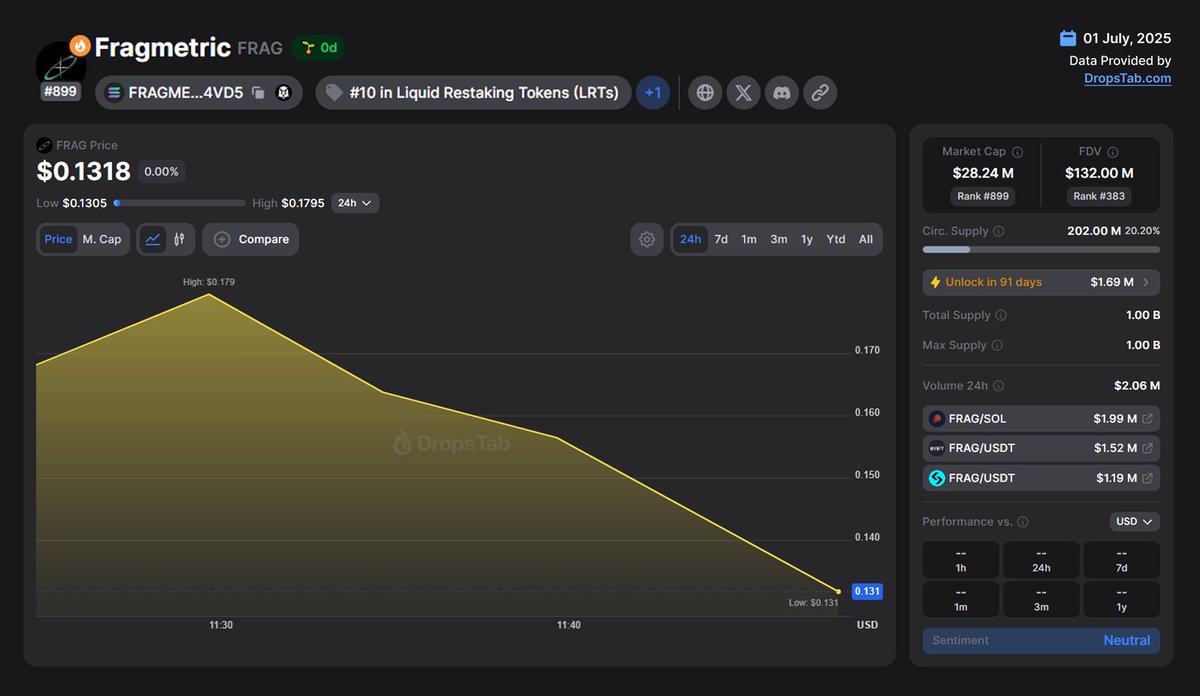Select the All timeframe tab
1200x696 pixels.
point(866,239)
